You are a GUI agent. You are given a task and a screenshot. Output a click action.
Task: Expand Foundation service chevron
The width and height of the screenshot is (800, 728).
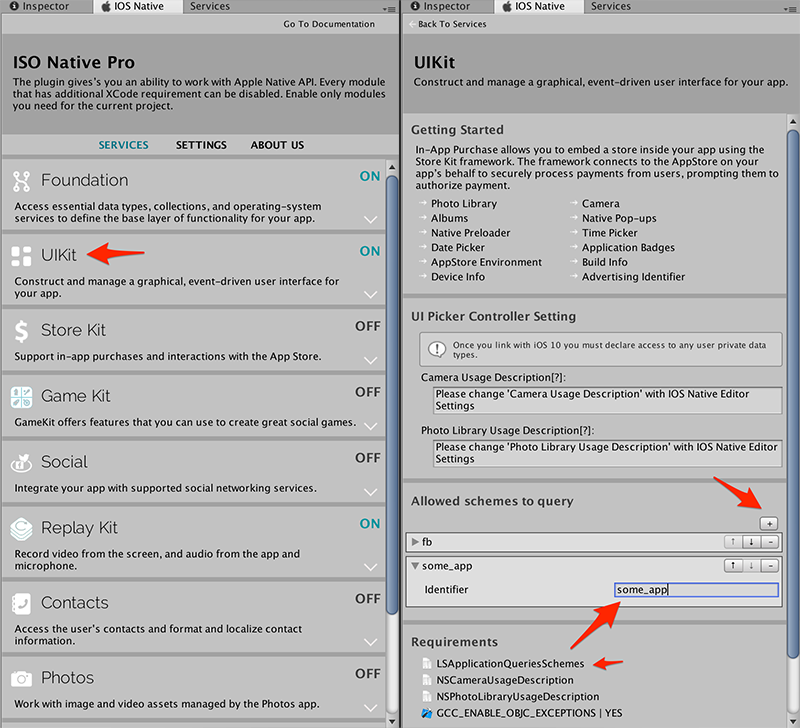(x=370, y=219)
